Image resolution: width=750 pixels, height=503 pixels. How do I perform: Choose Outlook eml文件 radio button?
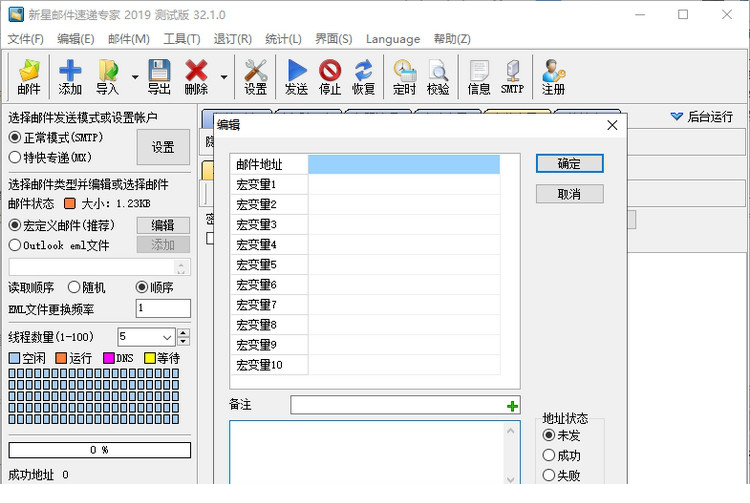click(15, 245)
